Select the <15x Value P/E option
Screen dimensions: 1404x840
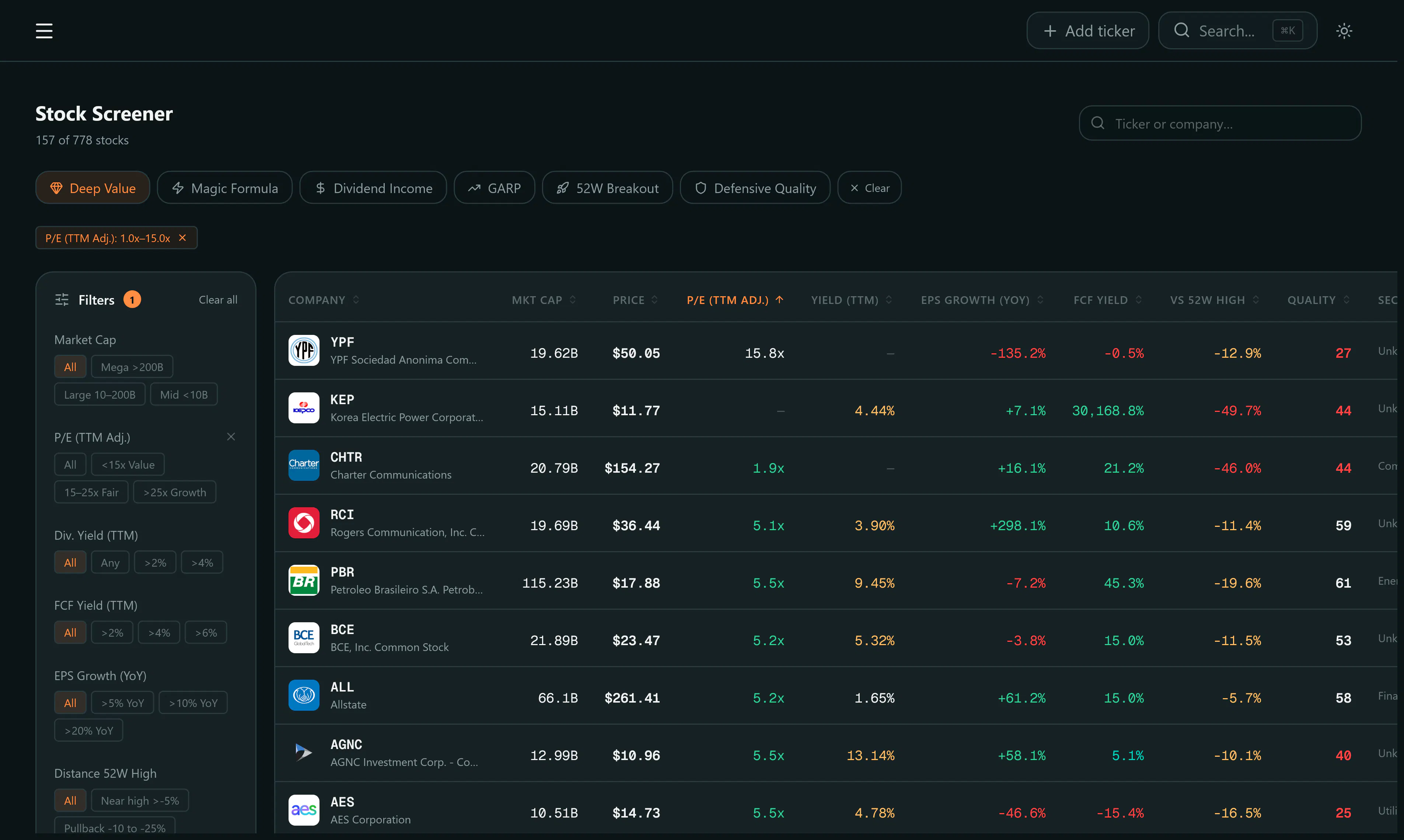[128, 465]
